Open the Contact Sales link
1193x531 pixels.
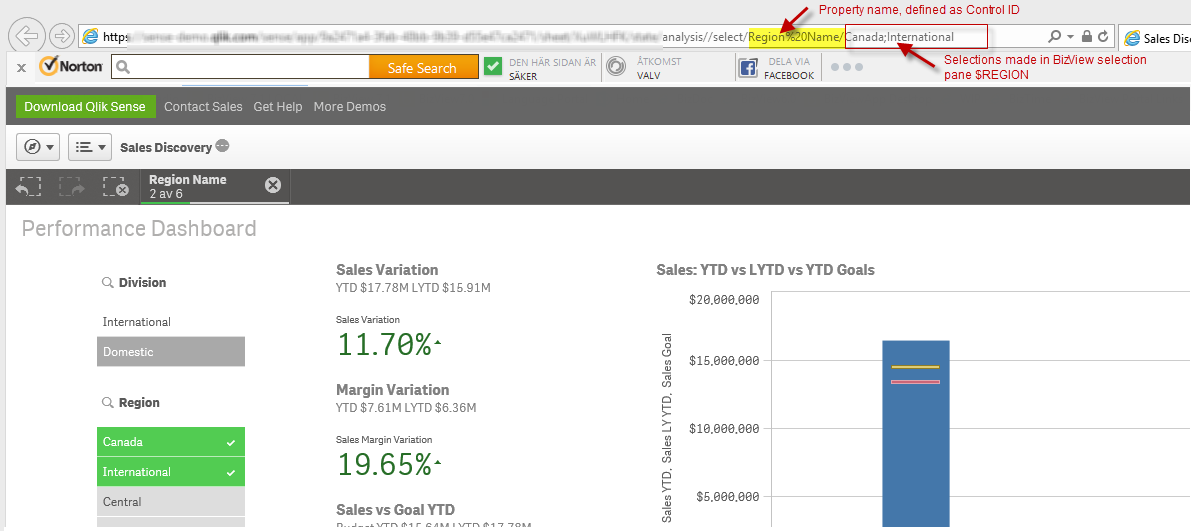(x=203, y=107)
